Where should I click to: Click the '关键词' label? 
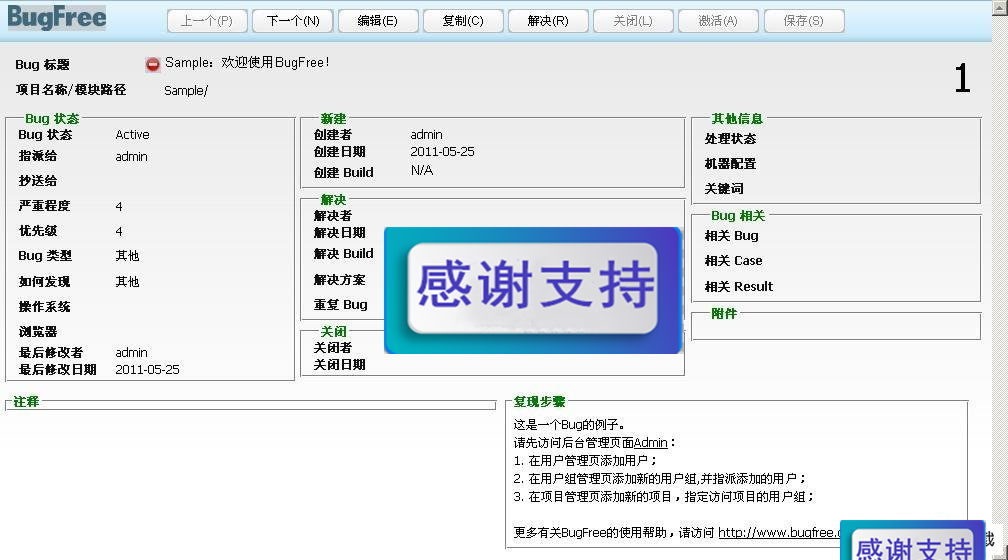(x=724, y=189)
